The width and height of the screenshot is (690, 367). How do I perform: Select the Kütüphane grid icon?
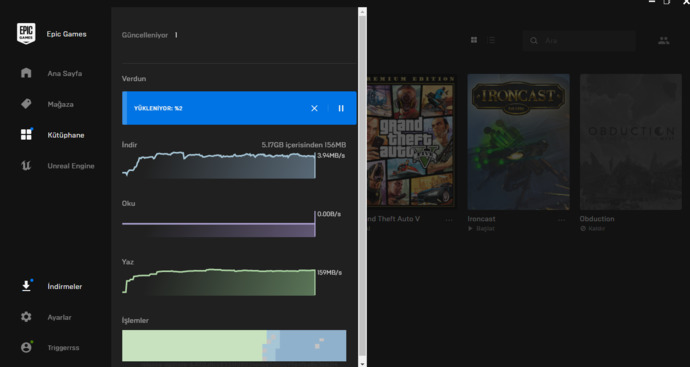pyautogui.click(x=26, y=135)
